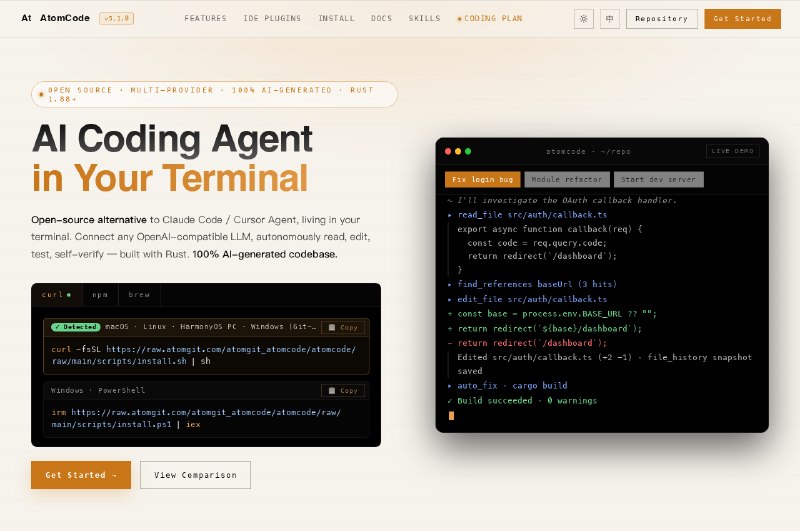Go to the INSTALL nav item
The height and width of the screenshot is (531, 800).
[x=336, y=18]
